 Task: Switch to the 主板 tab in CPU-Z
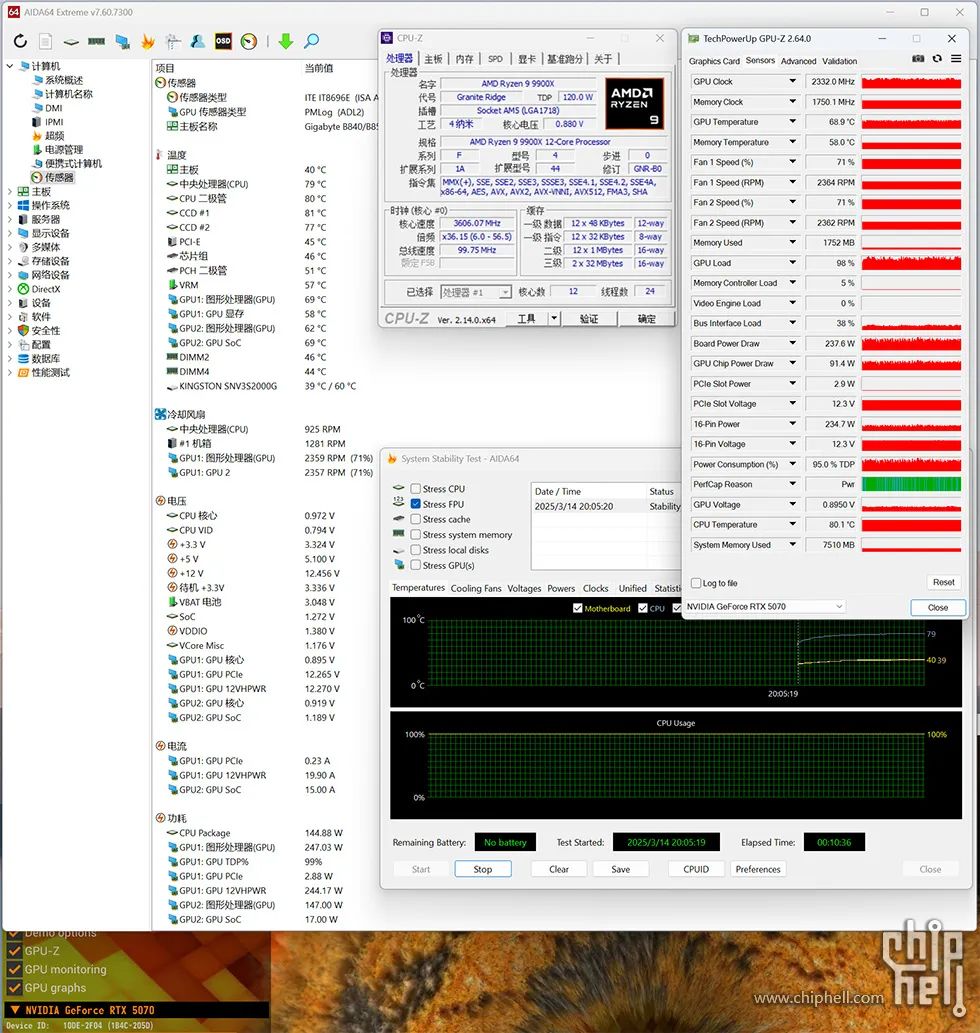(x=433, y=59)
